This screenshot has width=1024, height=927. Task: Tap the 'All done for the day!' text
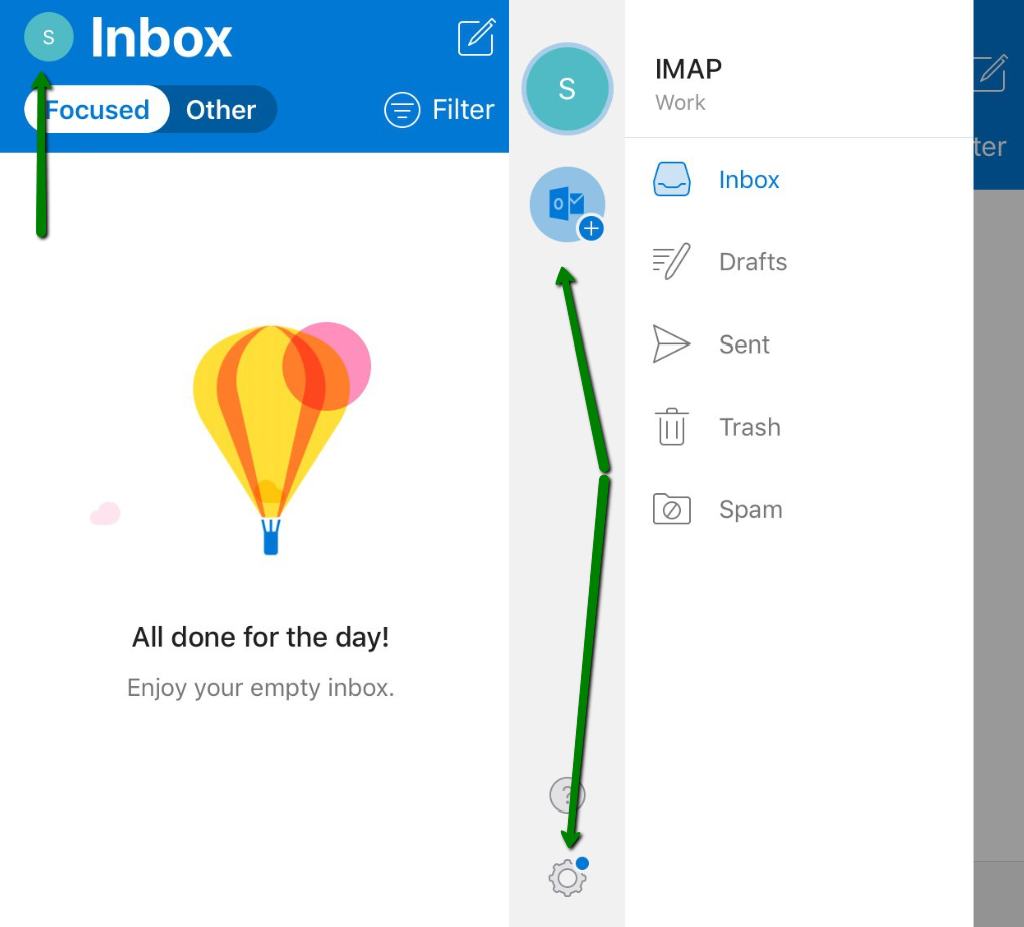coord(261,637)
